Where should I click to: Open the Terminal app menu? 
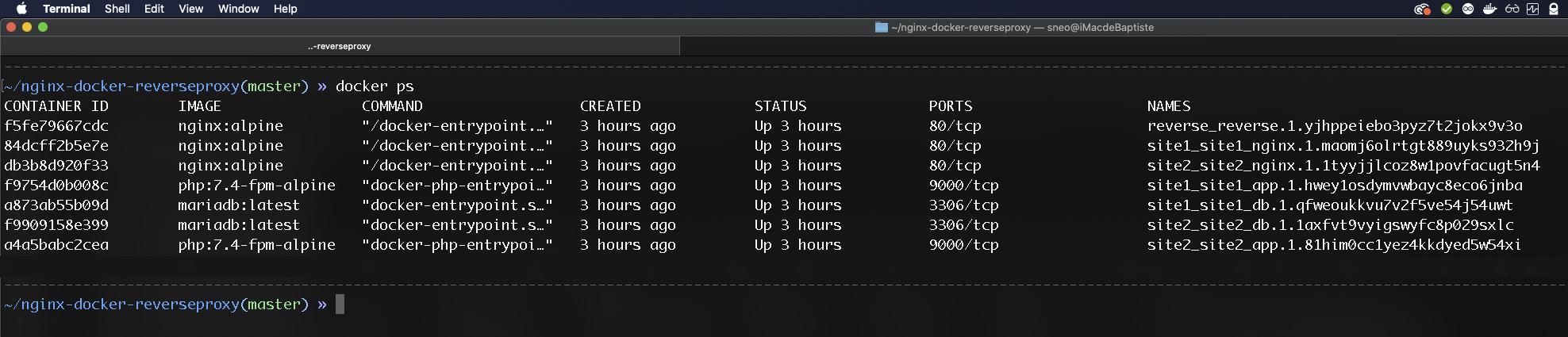(x=66, y=9)
